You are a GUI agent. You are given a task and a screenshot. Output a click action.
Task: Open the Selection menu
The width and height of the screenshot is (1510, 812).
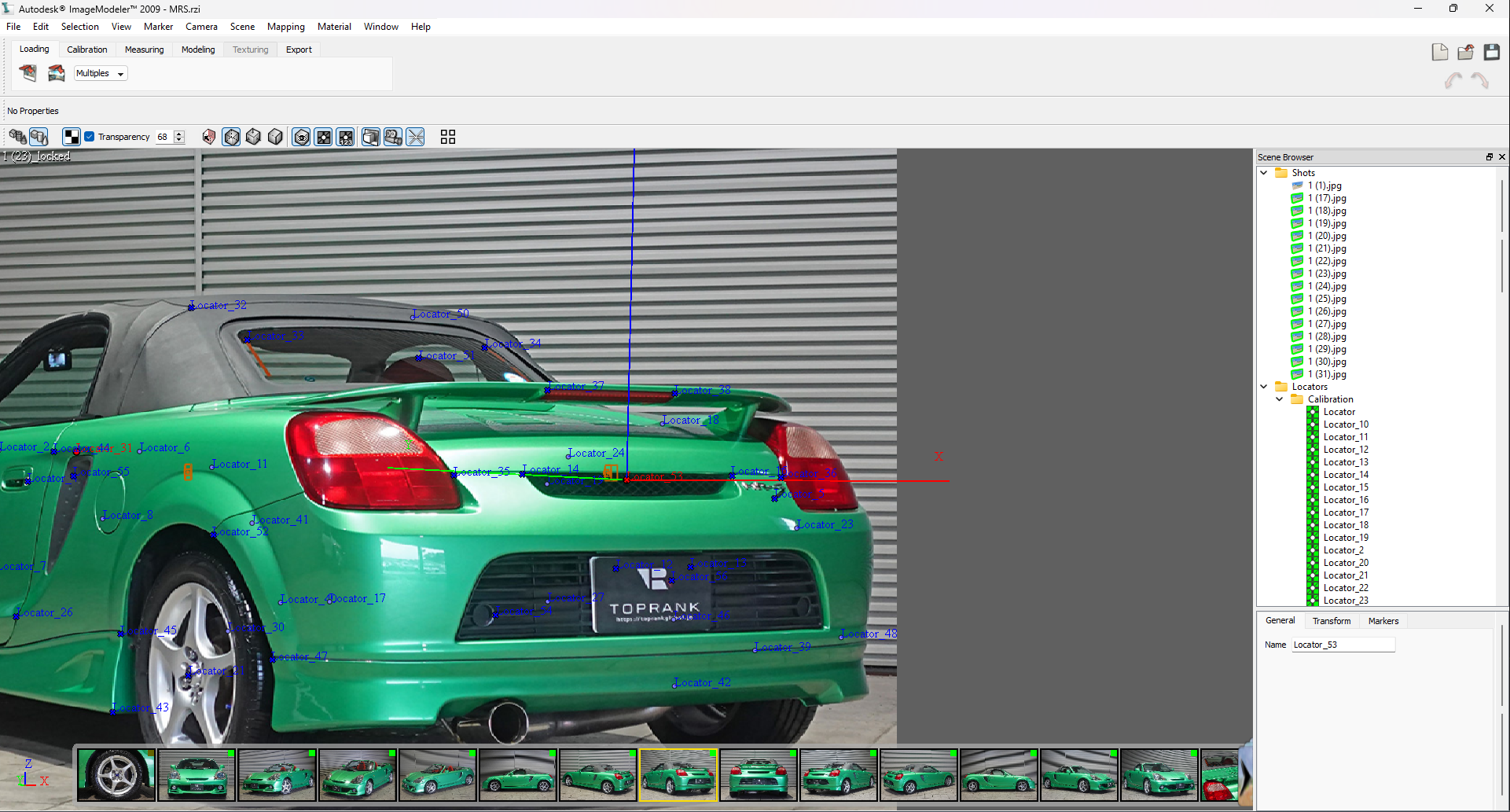[80, 27]
